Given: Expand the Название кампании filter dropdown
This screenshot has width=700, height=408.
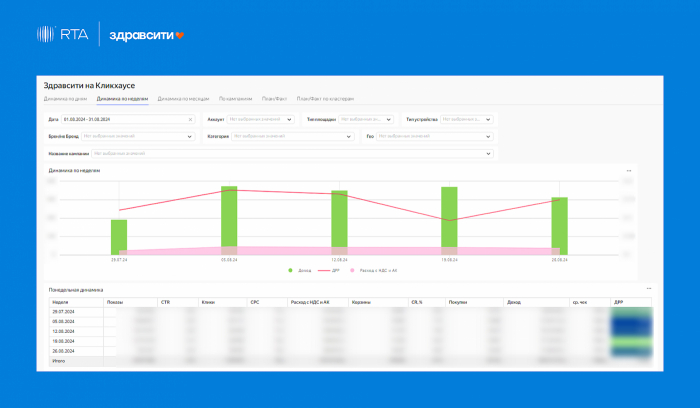Looking at the screenshot, I should click(x=292, y=154).
